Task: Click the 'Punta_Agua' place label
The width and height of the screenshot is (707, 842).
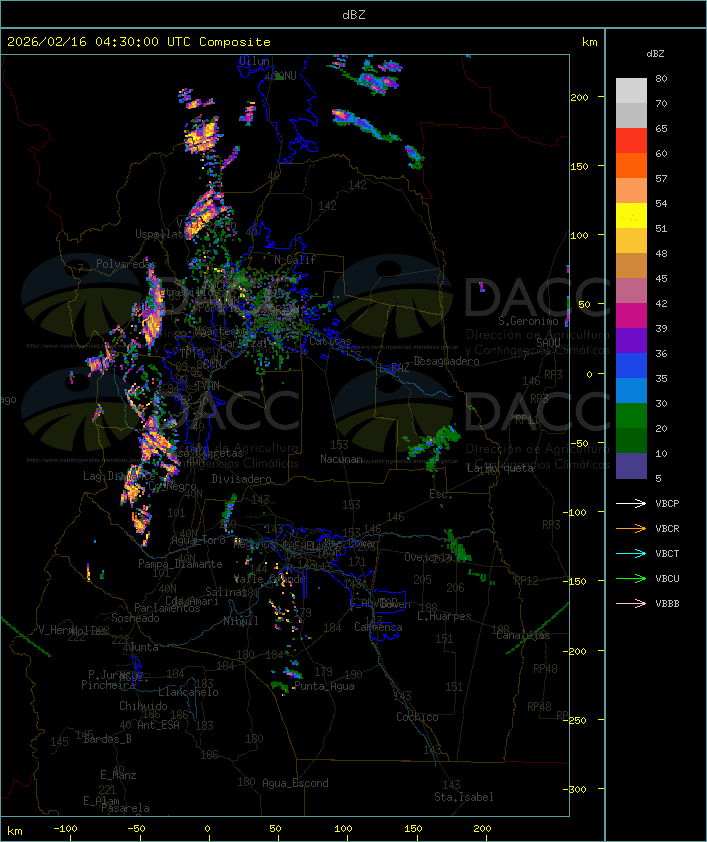Action: click(324, 686)
